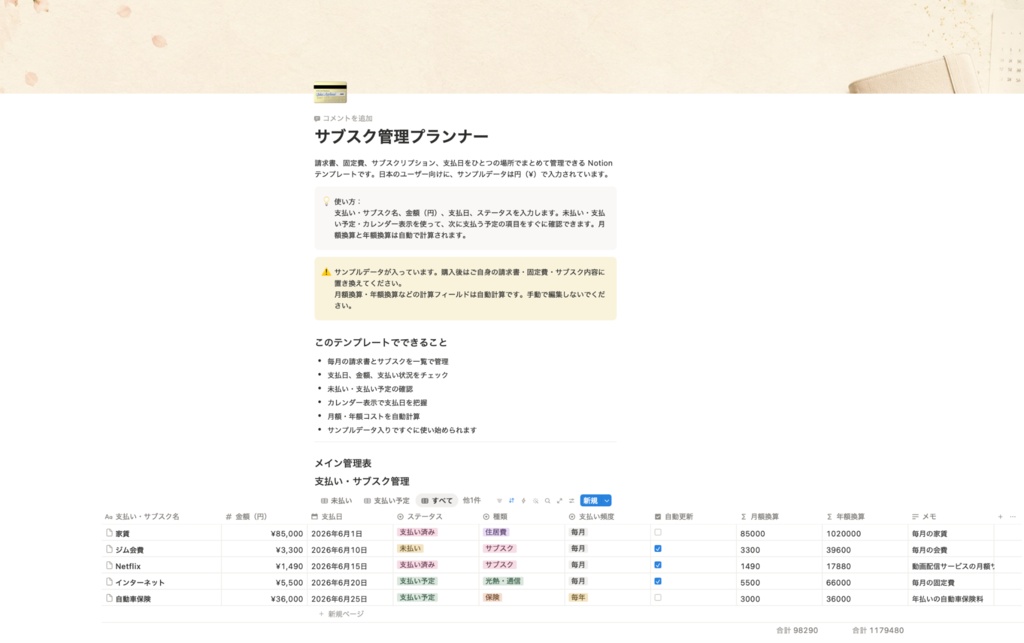
Task: Open dropdown arrow on 新規 button
Action: (607, 501)
